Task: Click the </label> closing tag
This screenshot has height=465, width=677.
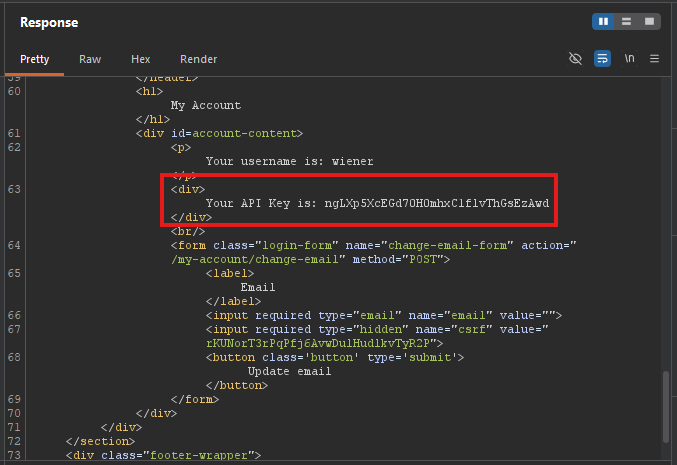Action: [x=233, y=301]
